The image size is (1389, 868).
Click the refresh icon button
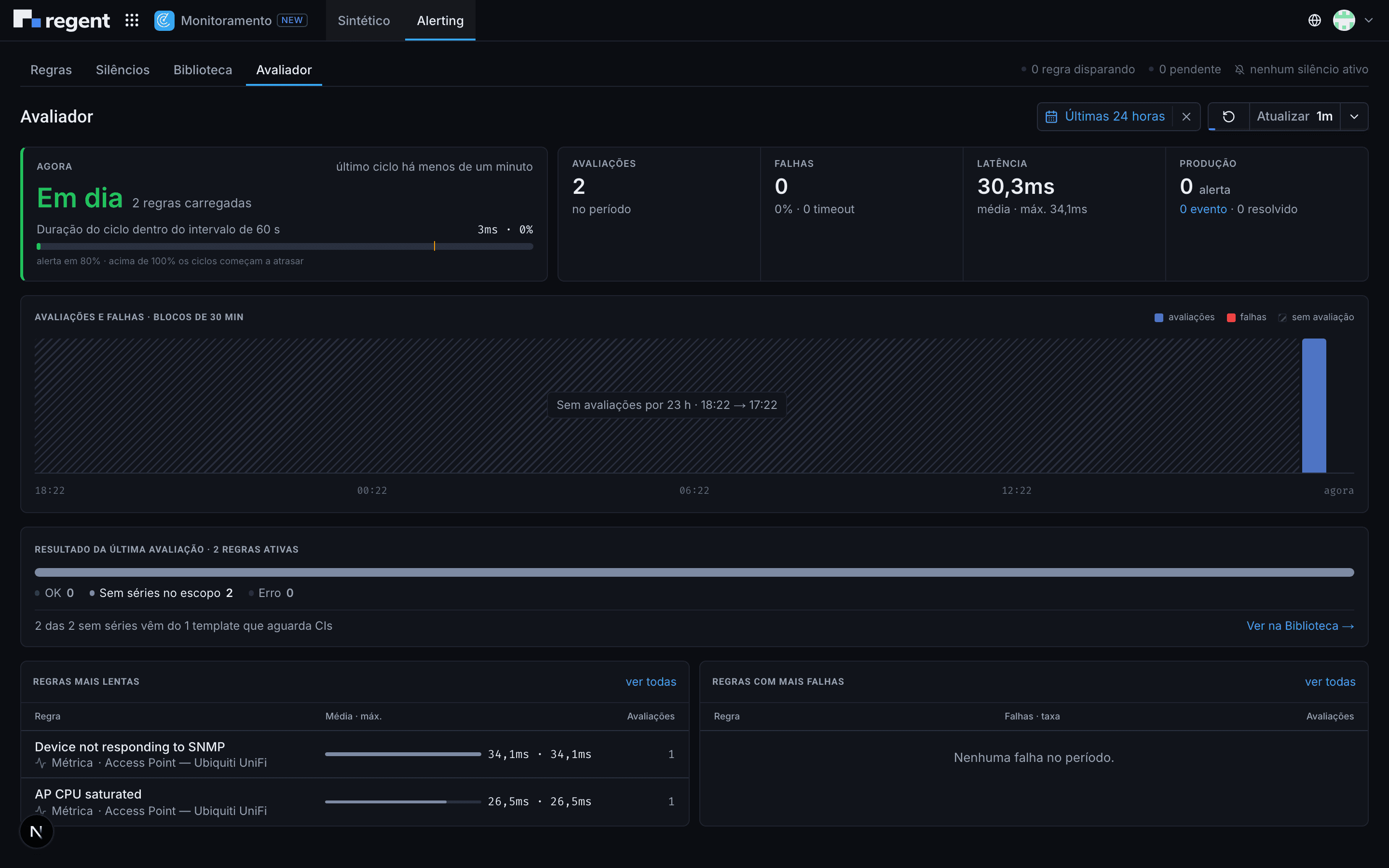click(x=1228, y=117)
